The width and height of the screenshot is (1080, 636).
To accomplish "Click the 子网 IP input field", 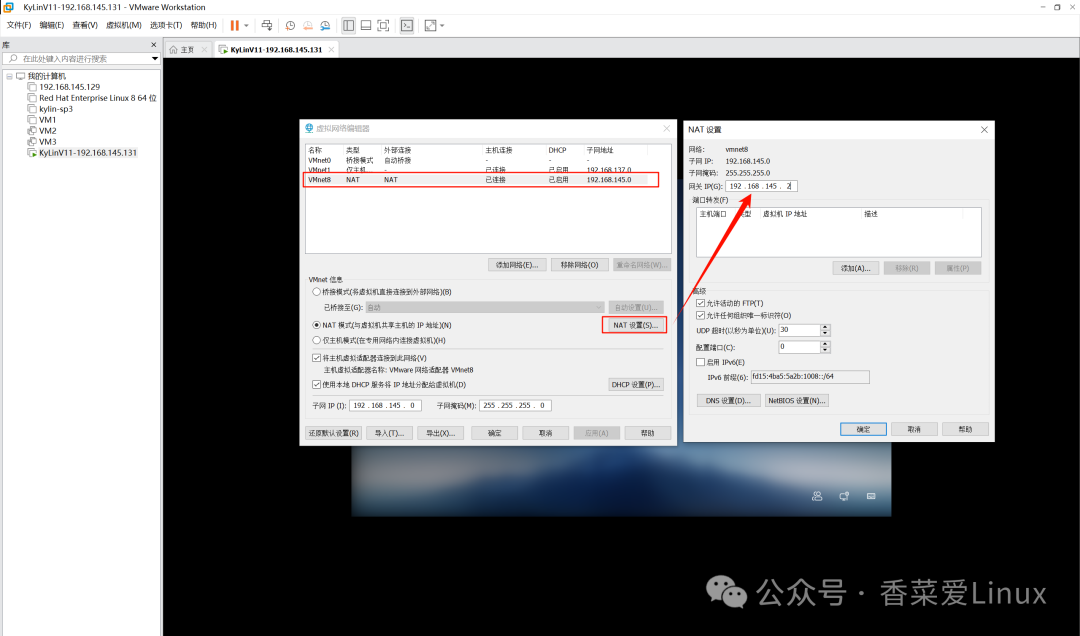I will 385,406.
